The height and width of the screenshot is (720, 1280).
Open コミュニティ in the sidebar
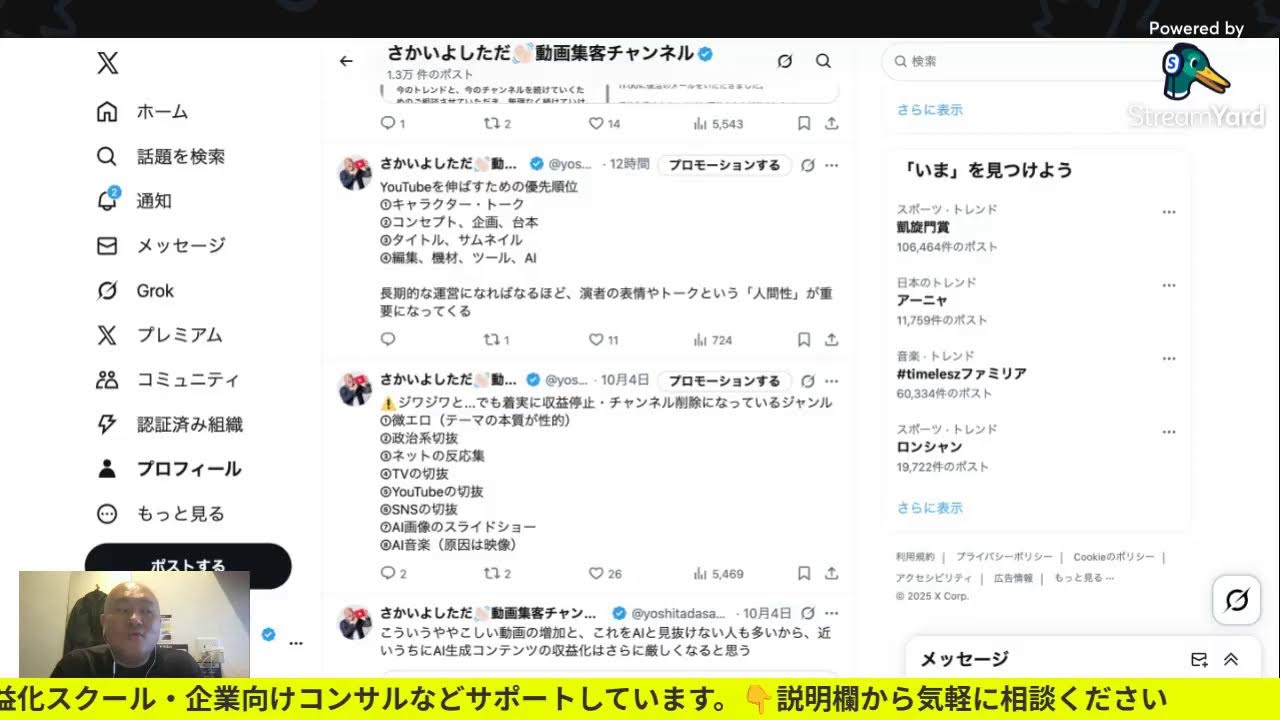pyautogui.click(x=167, y=380)
